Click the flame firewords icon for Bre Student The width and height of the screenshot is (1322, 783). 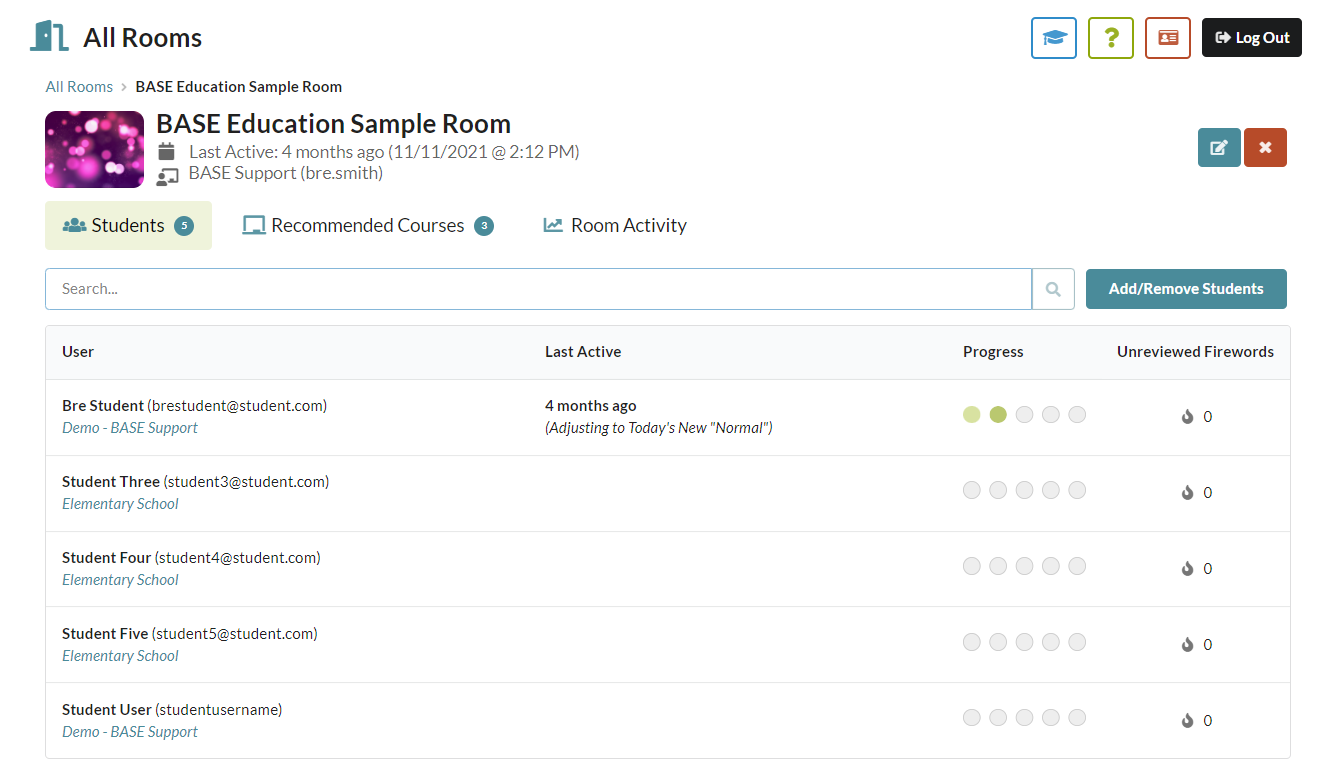(x=1188, y=417)
